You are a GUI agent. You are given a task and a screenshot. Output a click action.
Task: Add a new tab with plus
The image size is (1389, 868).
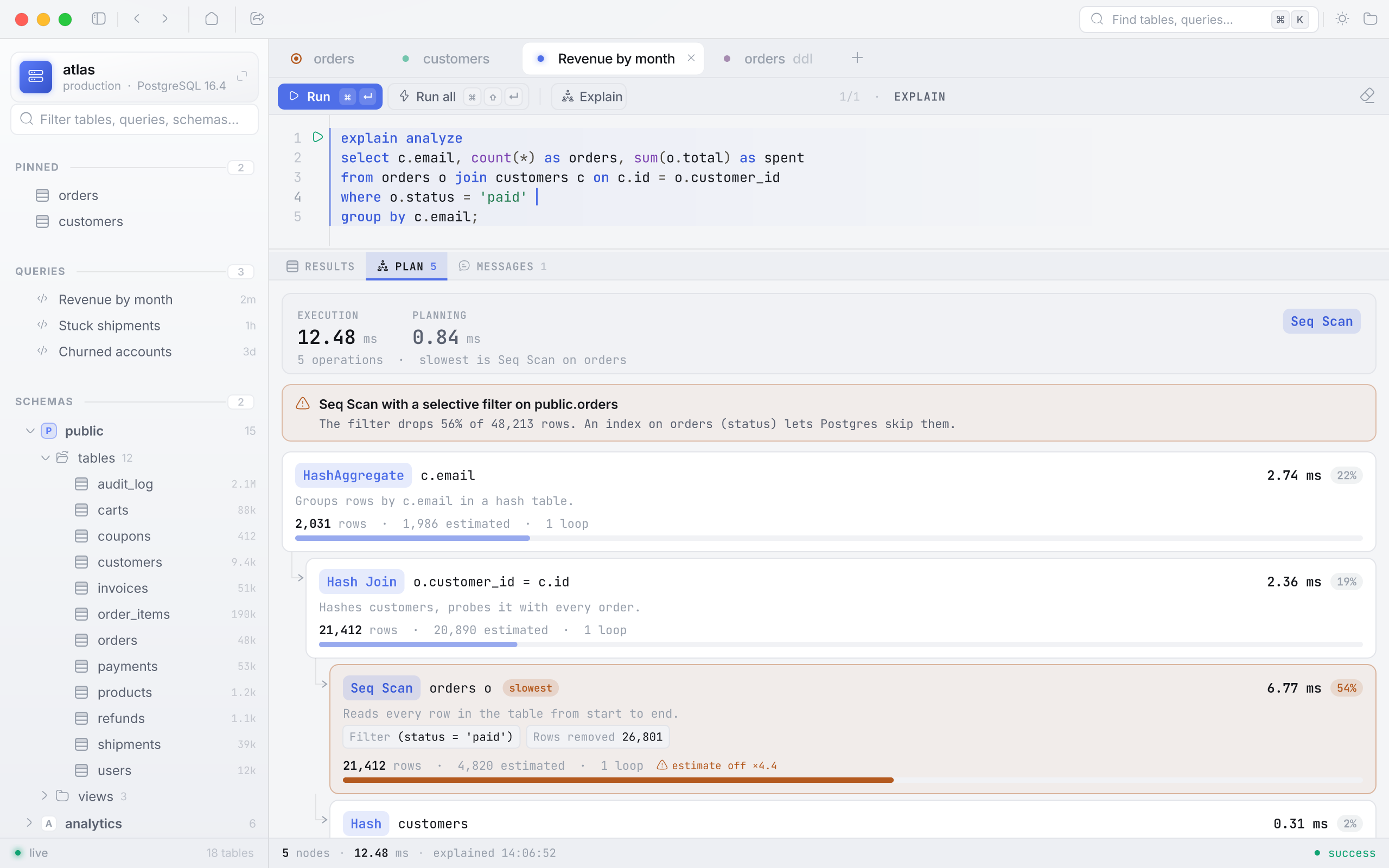pos(857,58)
